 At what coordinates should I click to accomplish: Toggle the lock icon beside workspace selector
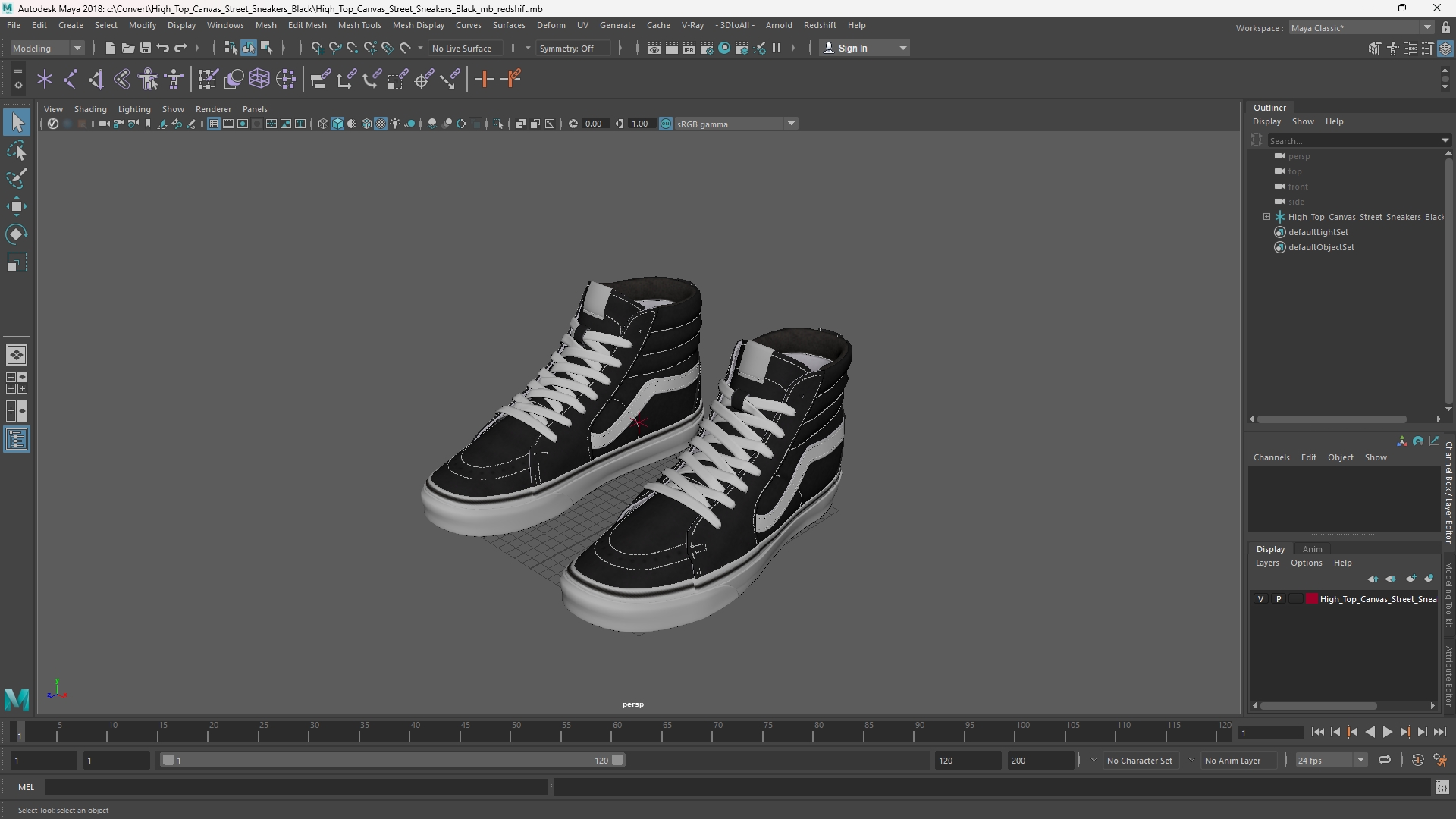(x=1445, y=27)
